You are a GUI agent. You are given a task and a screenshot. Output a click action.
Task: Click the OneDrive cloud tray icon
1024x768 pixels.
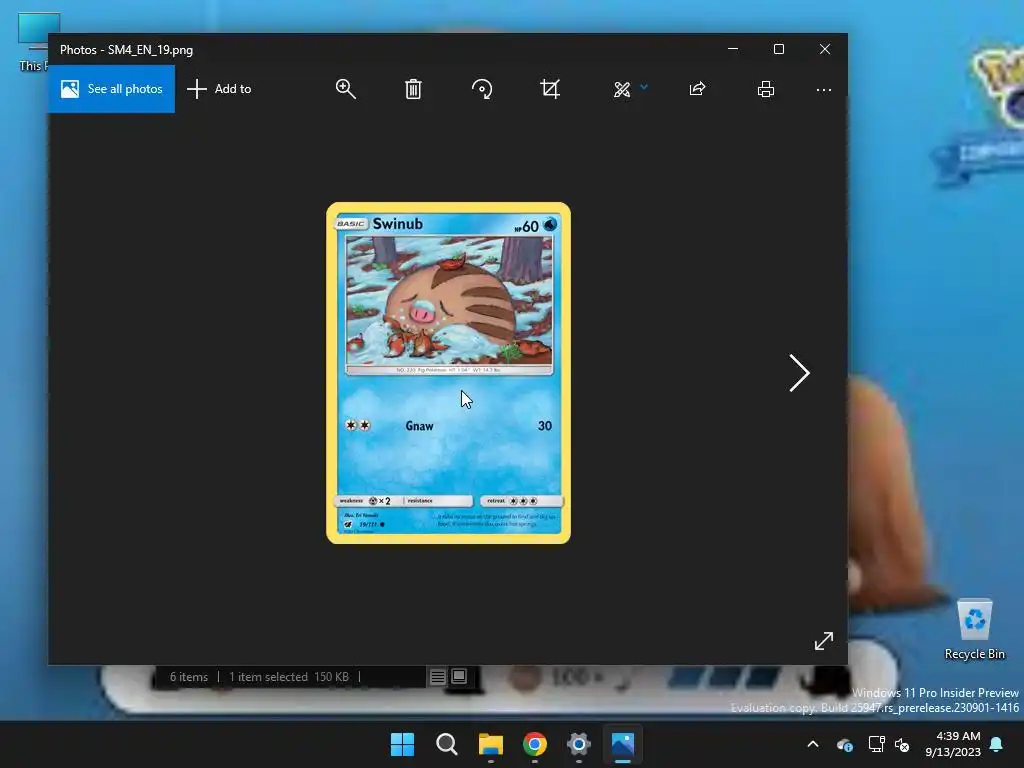[845, 744]
